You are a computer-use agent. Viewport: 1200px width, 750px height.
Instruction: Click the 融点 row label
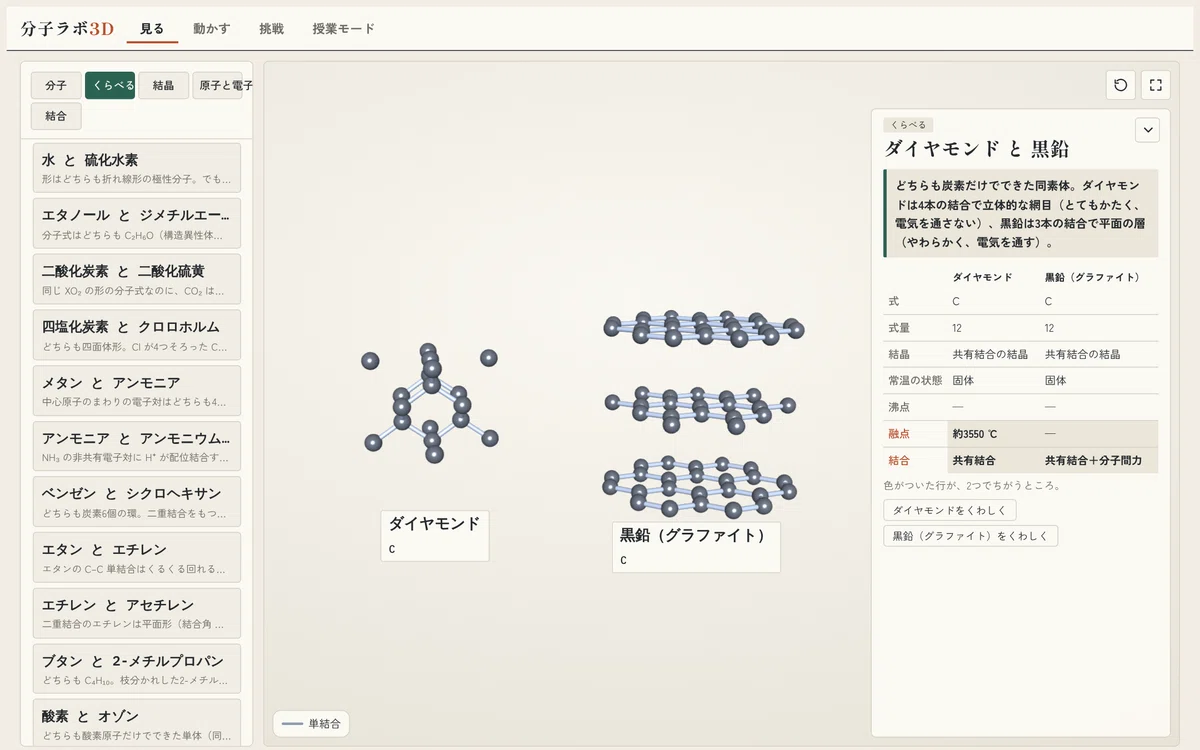[x=899, y=434]
